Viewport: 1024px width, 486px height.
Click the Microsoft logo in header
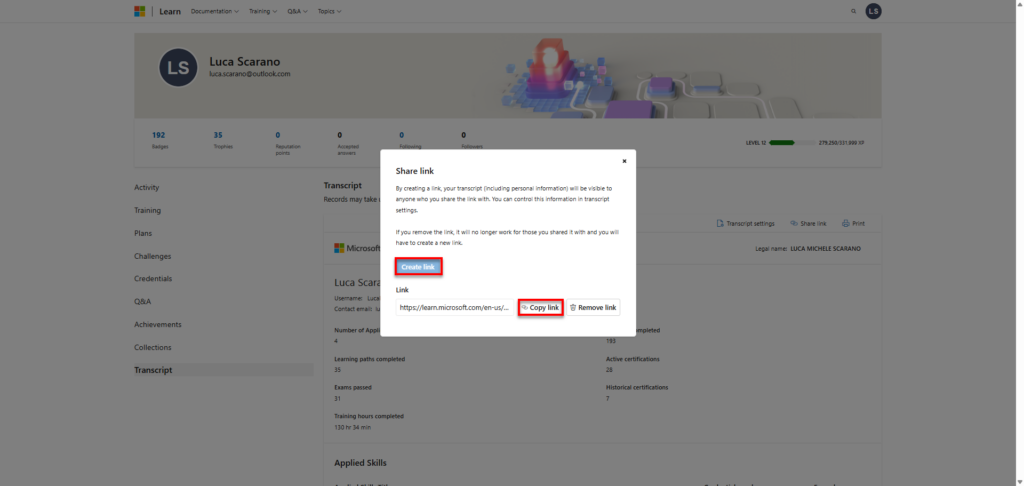[139, 11]
